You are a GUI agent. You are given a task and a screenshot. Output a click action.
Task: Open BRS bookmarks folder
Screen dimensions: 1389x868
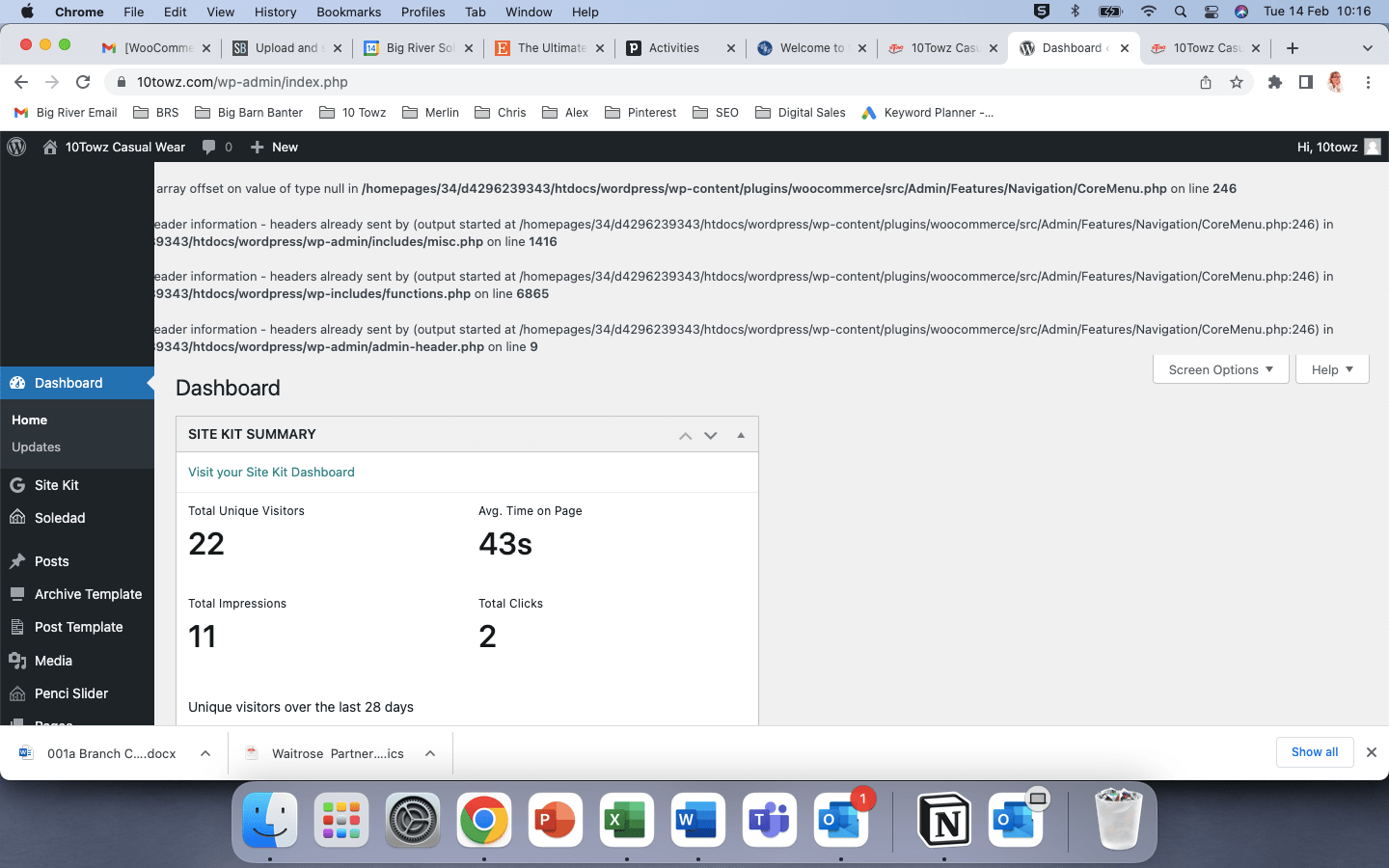click(156, 113)
